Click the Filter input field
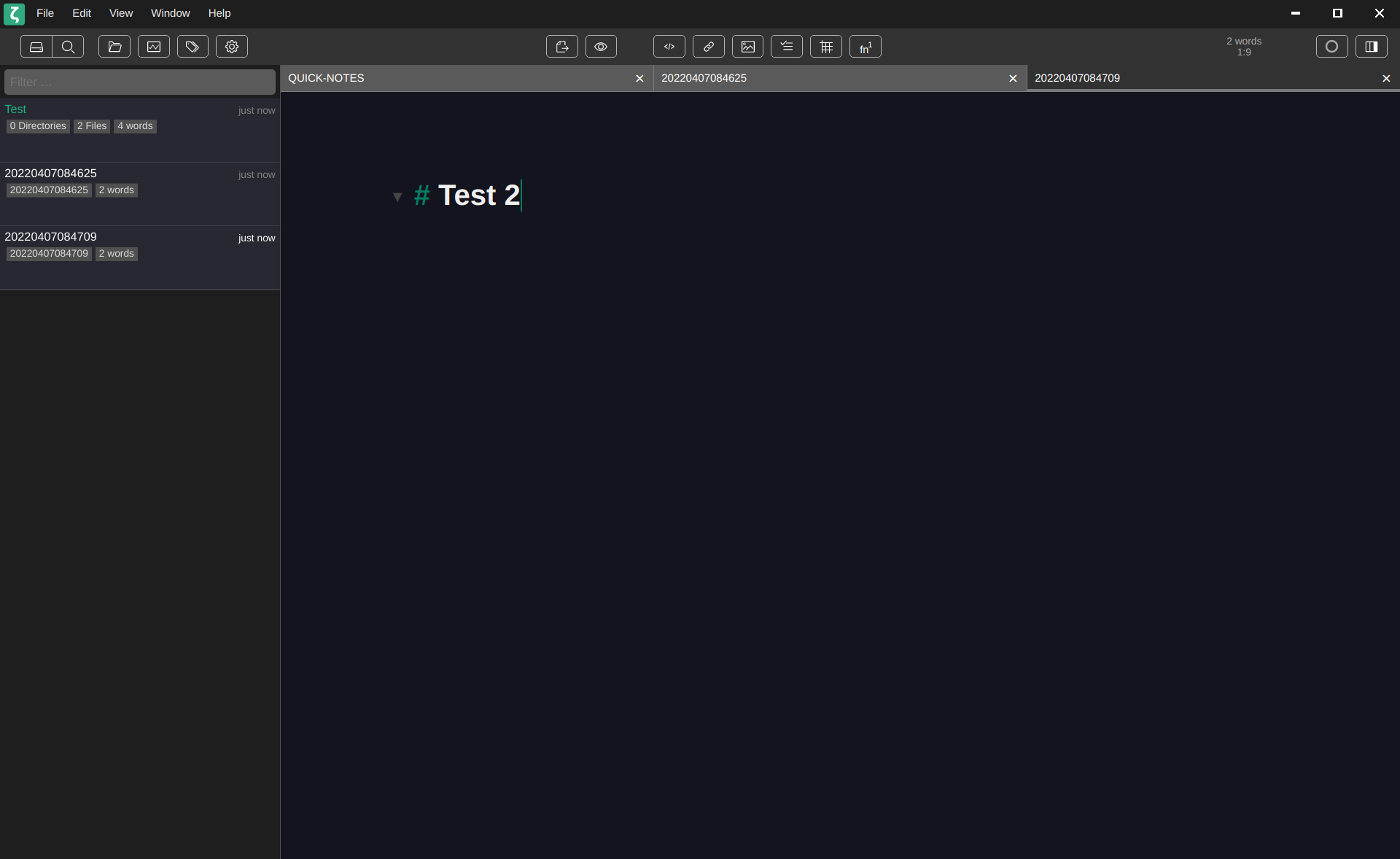This screenshot has width=1400, height=859. tap(140, 82)
